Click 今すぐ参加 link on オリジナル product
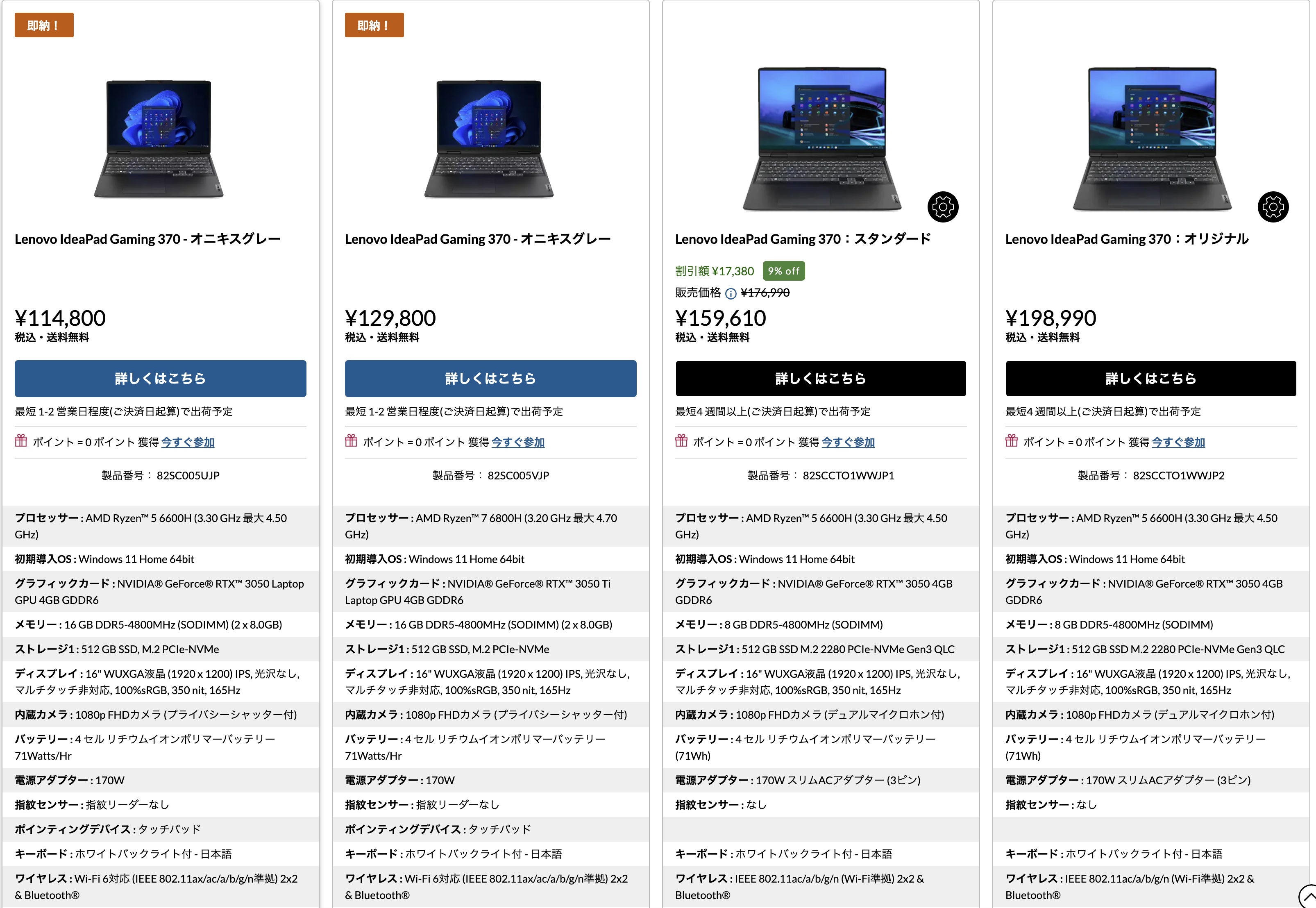The width and height of the screenshot is (1316, 908). (1178, 442)
